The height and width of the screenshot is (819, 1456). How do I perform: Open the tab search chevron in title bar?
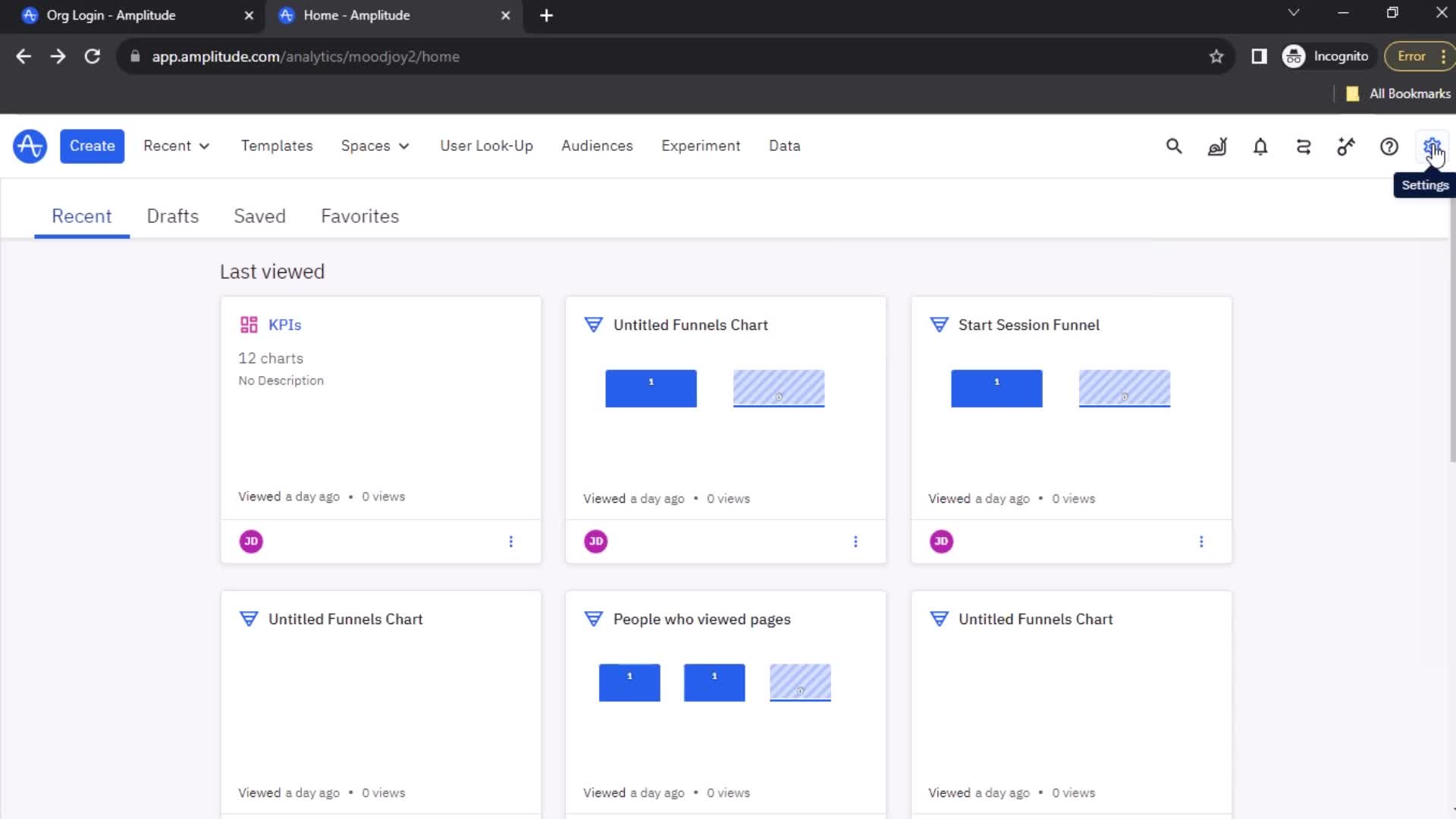tap(1294, 13)
